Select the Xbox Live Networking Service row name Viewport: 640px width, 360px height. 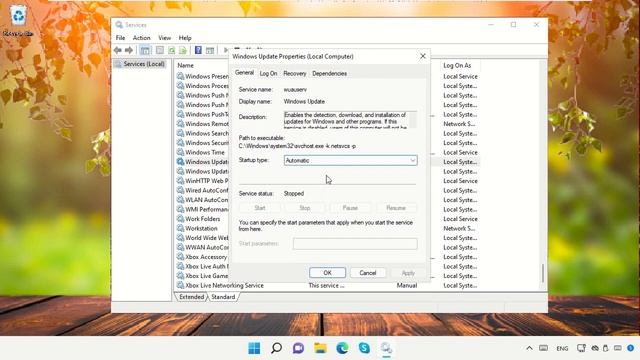tap(224, 285)
